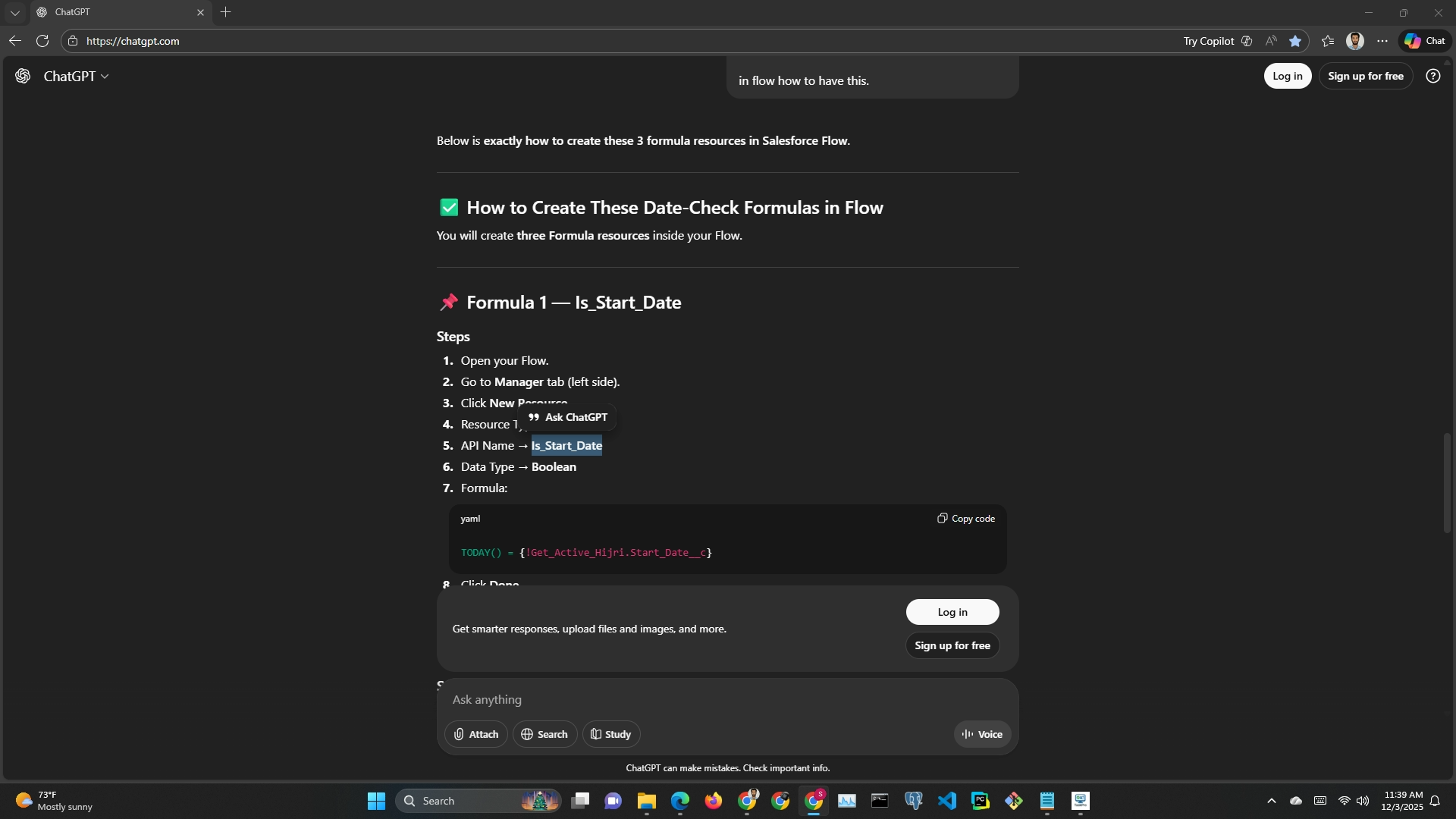Open a new browser tab
This screenshot has width=1456, height=819.
(x=225, y=12)
